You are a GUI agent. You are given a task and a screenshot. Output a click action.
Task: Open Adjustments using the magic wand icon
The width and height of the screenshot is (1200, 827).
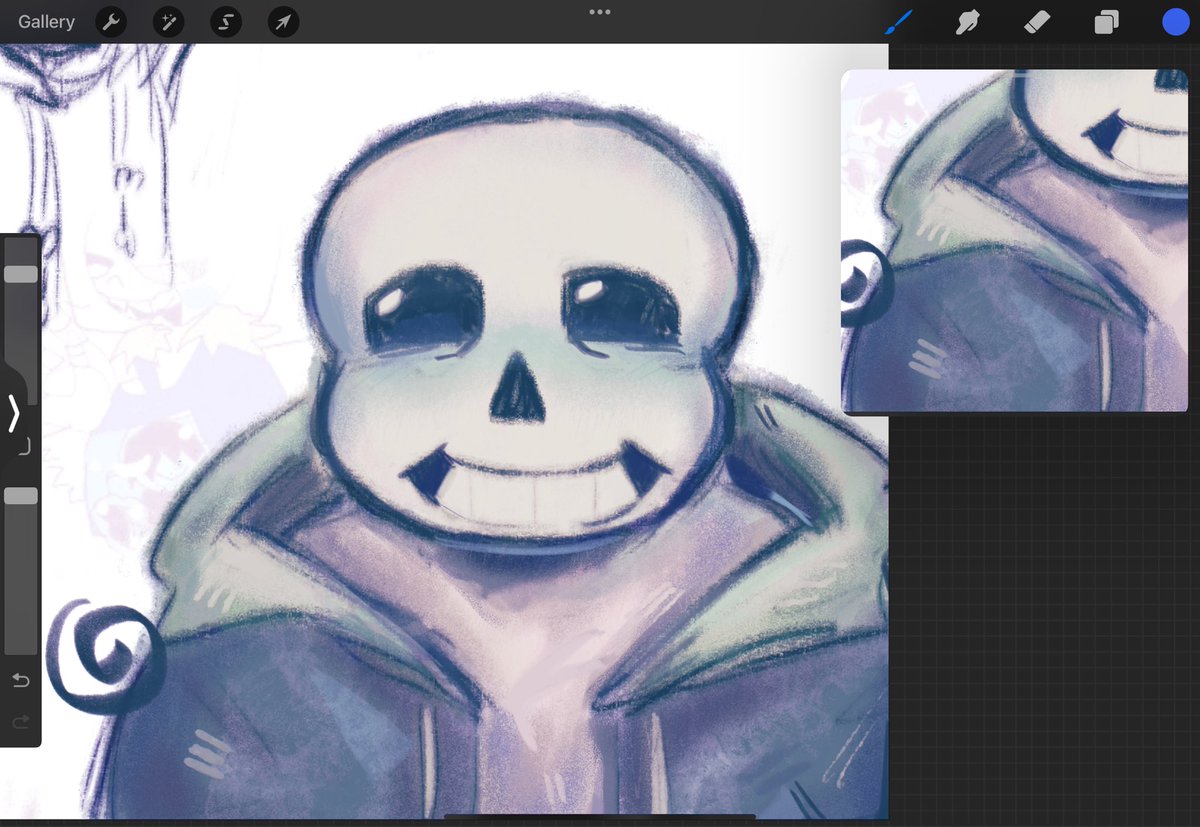click(168, 21)
